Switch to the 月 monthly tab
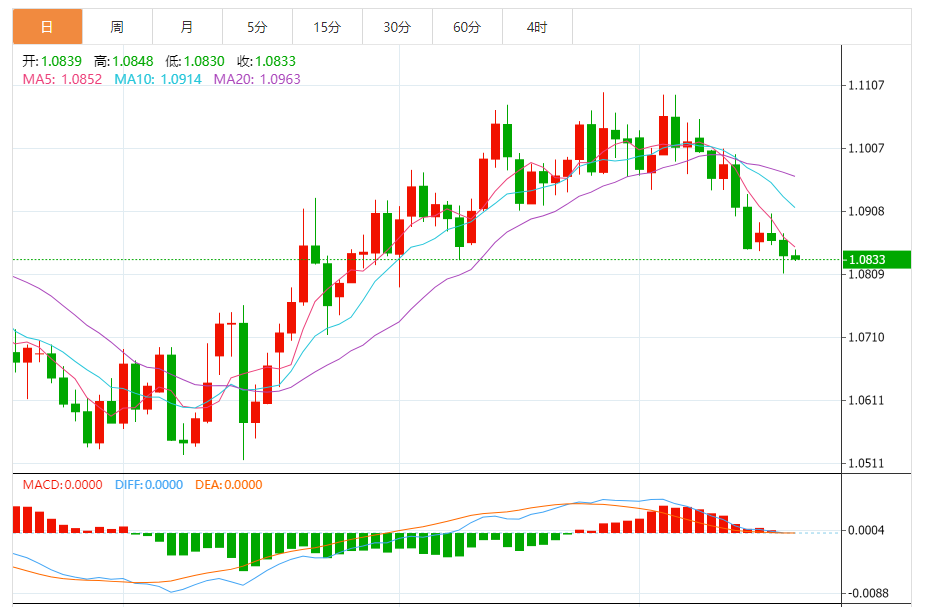The width and height of the screenshot is (925, 607). pos(188,27)
